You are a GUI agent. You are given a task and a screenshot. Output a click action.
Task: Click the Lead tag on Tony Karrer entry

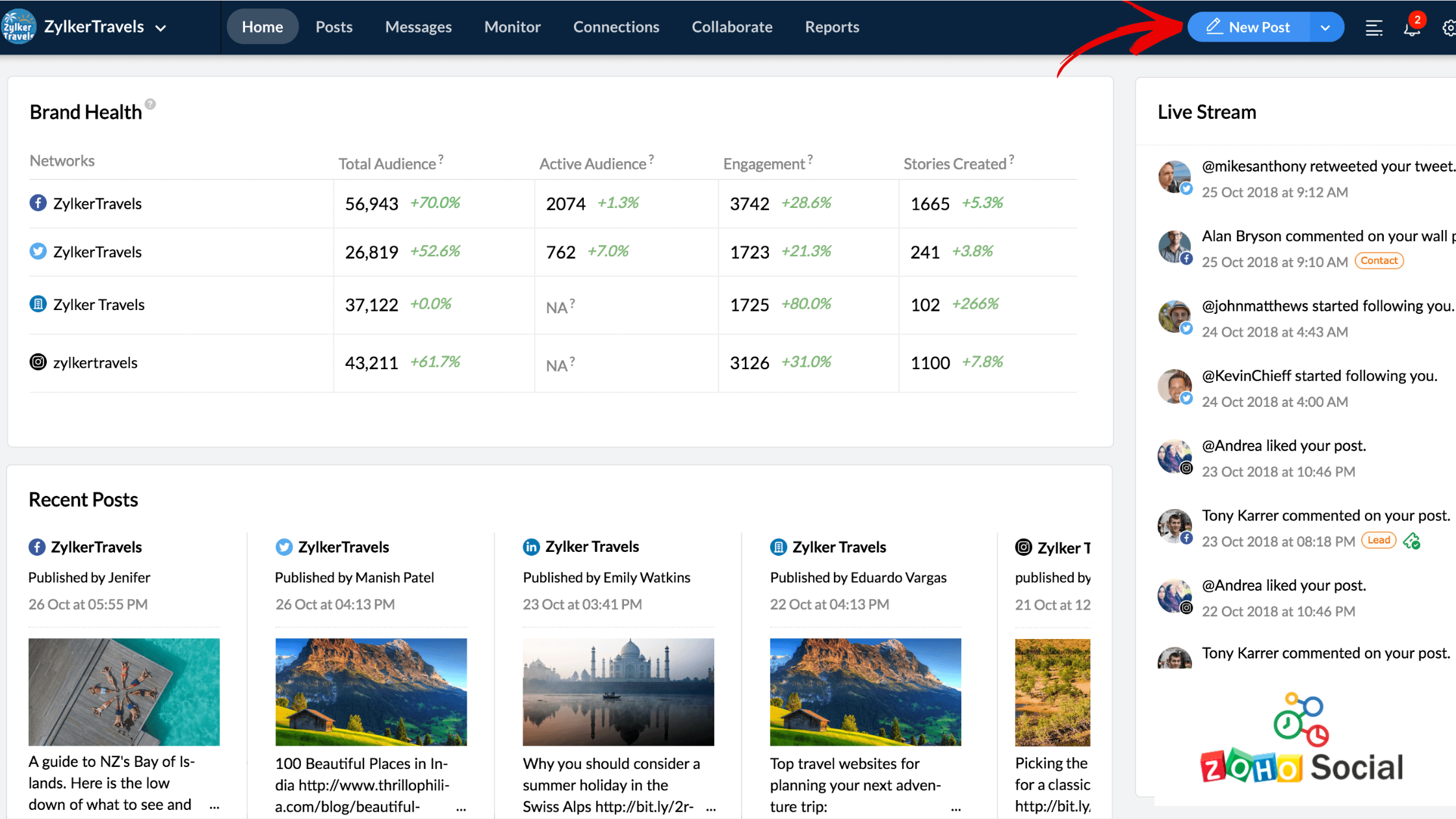[x=1379, y=540]
